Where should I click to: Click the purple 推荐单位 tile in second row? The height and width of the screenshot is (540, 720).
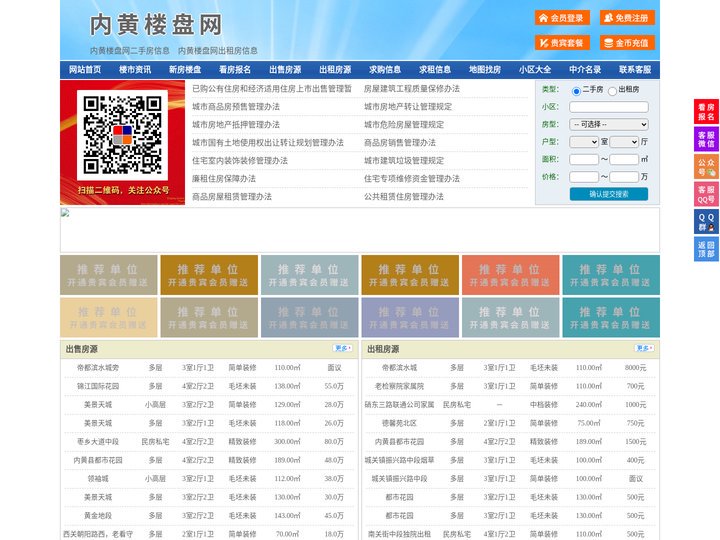pos(410,318)
